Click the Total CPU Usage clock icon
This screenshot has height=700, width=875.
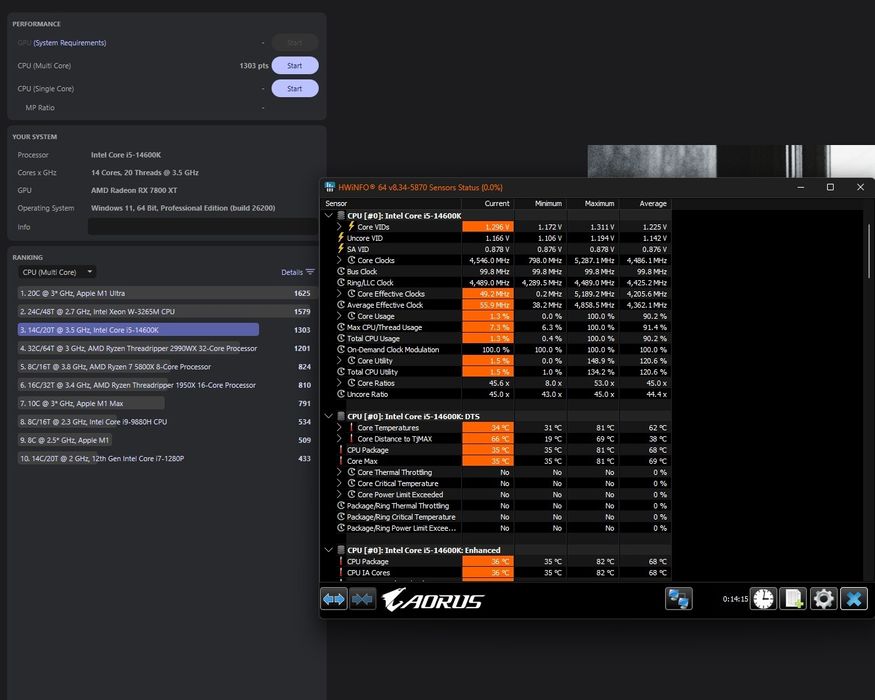tap(341, 338)
